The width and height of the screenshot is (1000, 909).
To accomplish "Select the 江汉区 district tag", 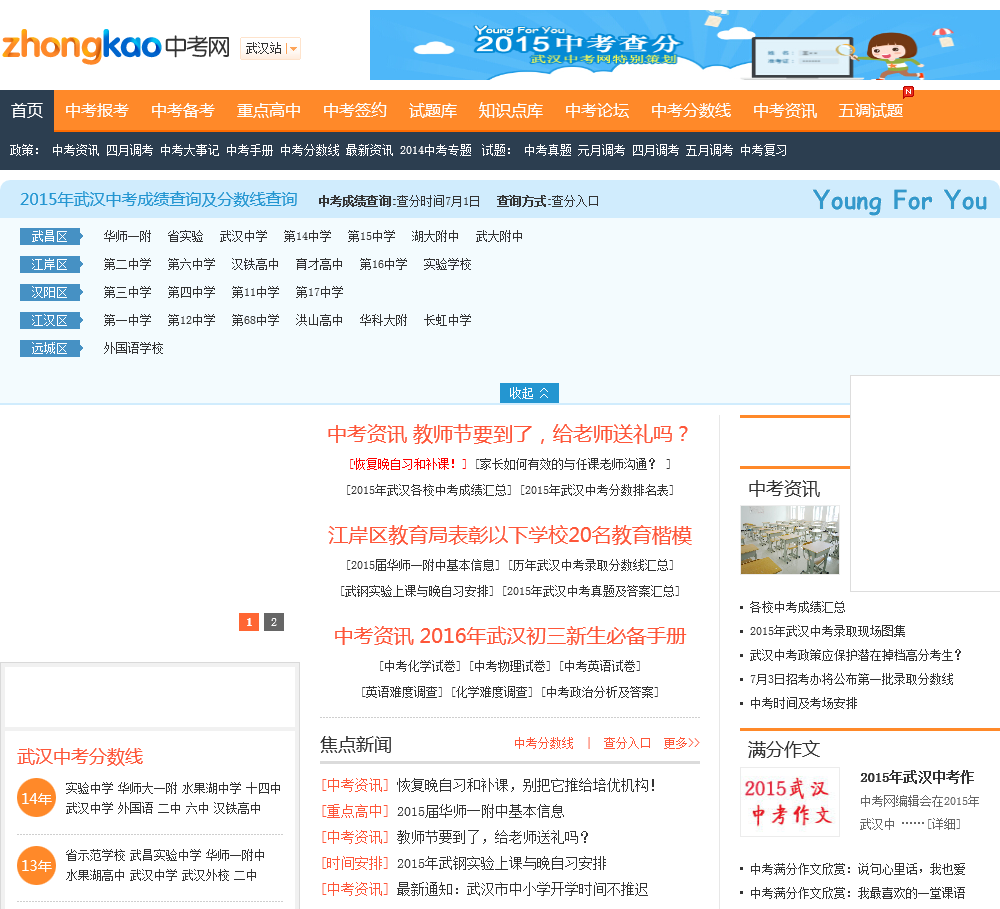I will point(51,320).
